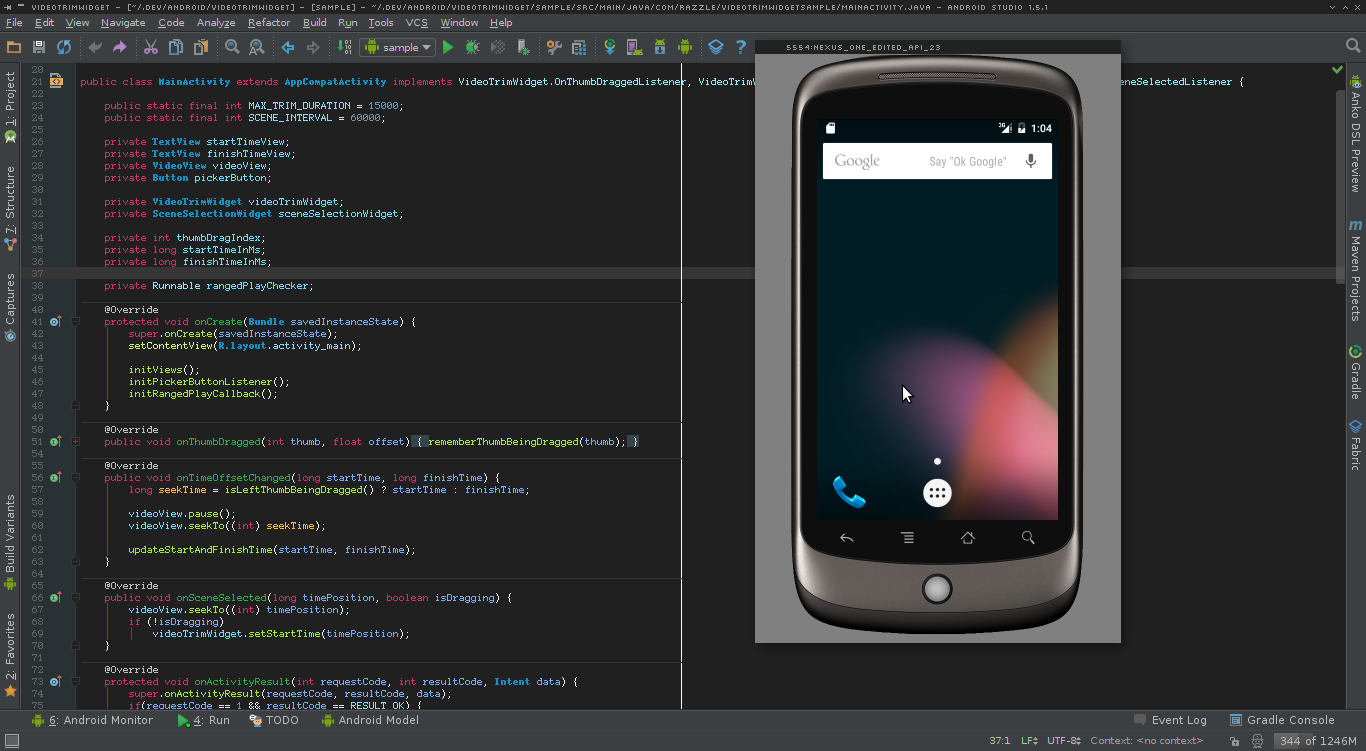Open the SDK Manager icon
Screen dimensions: 1366x751
coord(660,47)
